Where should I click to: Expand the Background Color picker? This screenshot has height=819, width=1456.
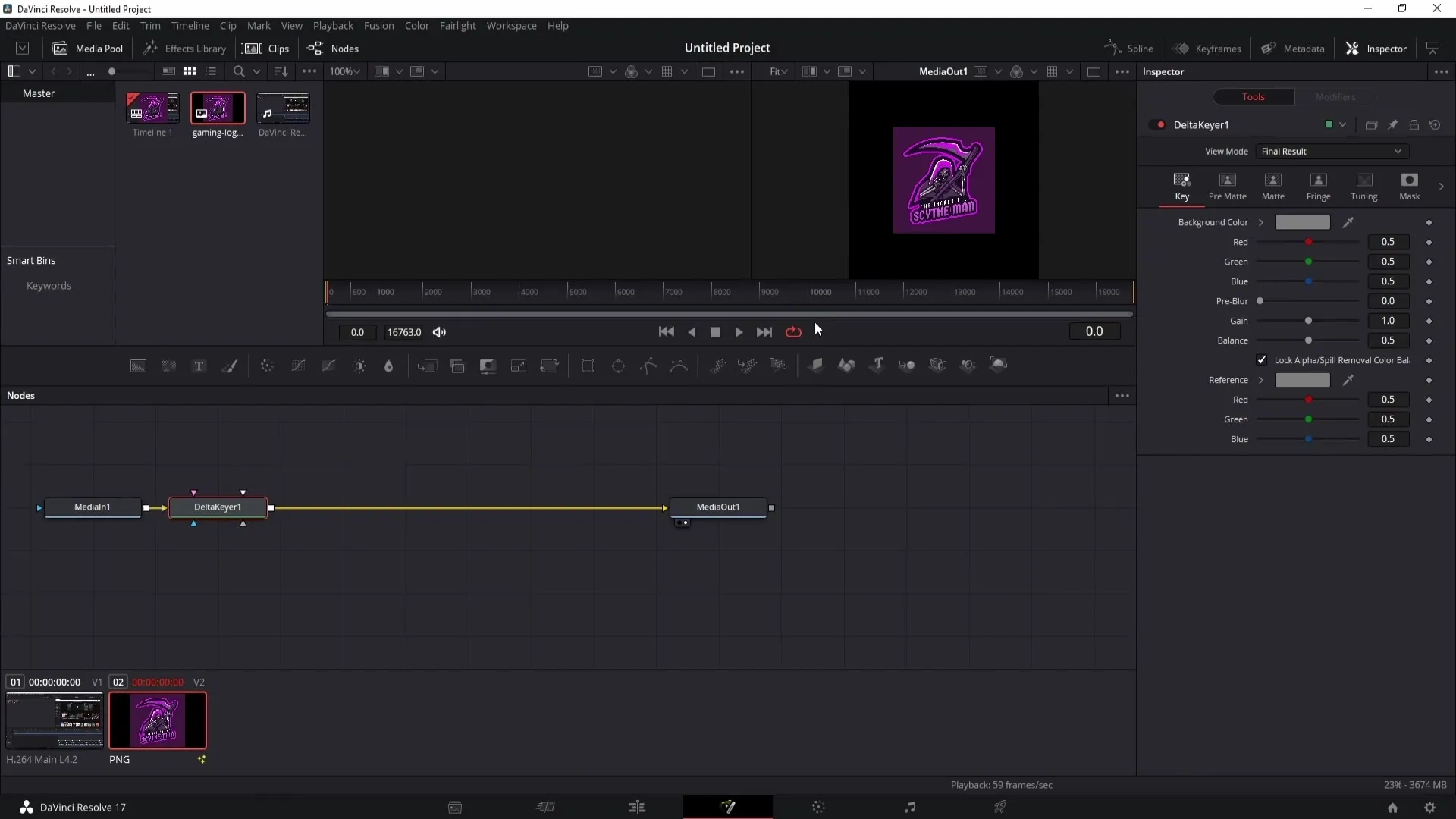1261,222
